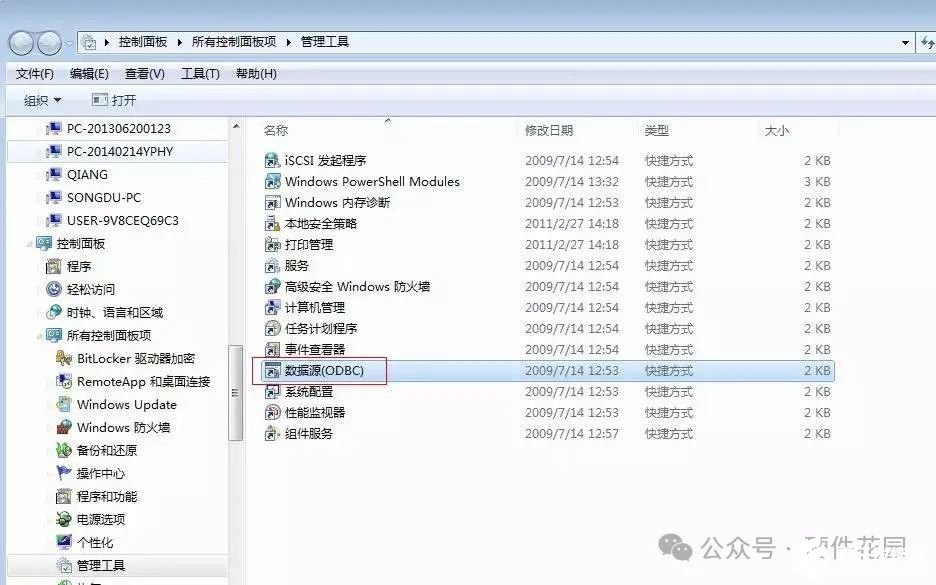Select the 本地安全策略 icon
Viewport: 936px width, 585px height.
coord(272,224)
